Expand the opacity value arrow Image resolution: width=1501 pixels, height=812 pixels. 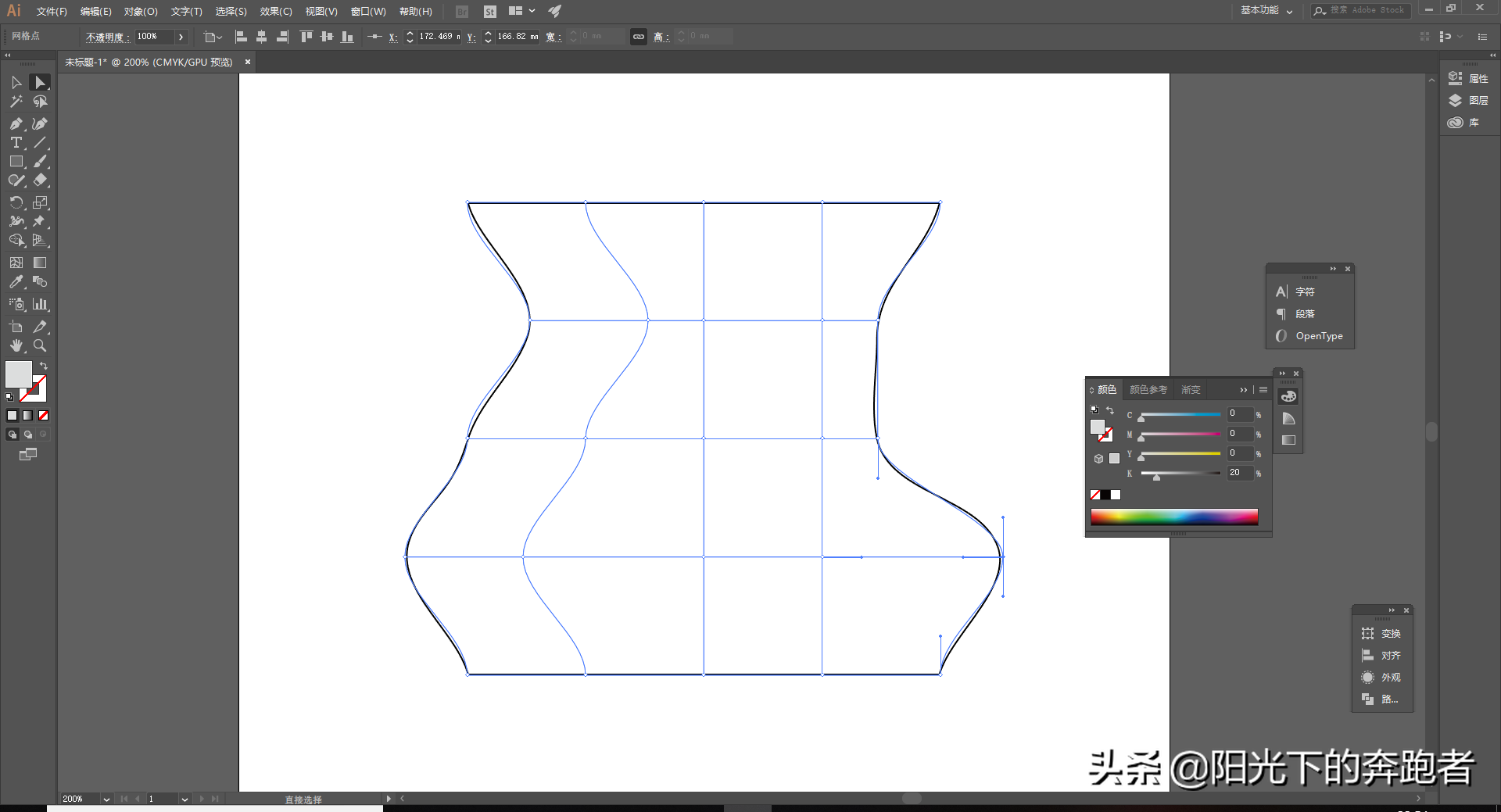click(x=181, y=37)
